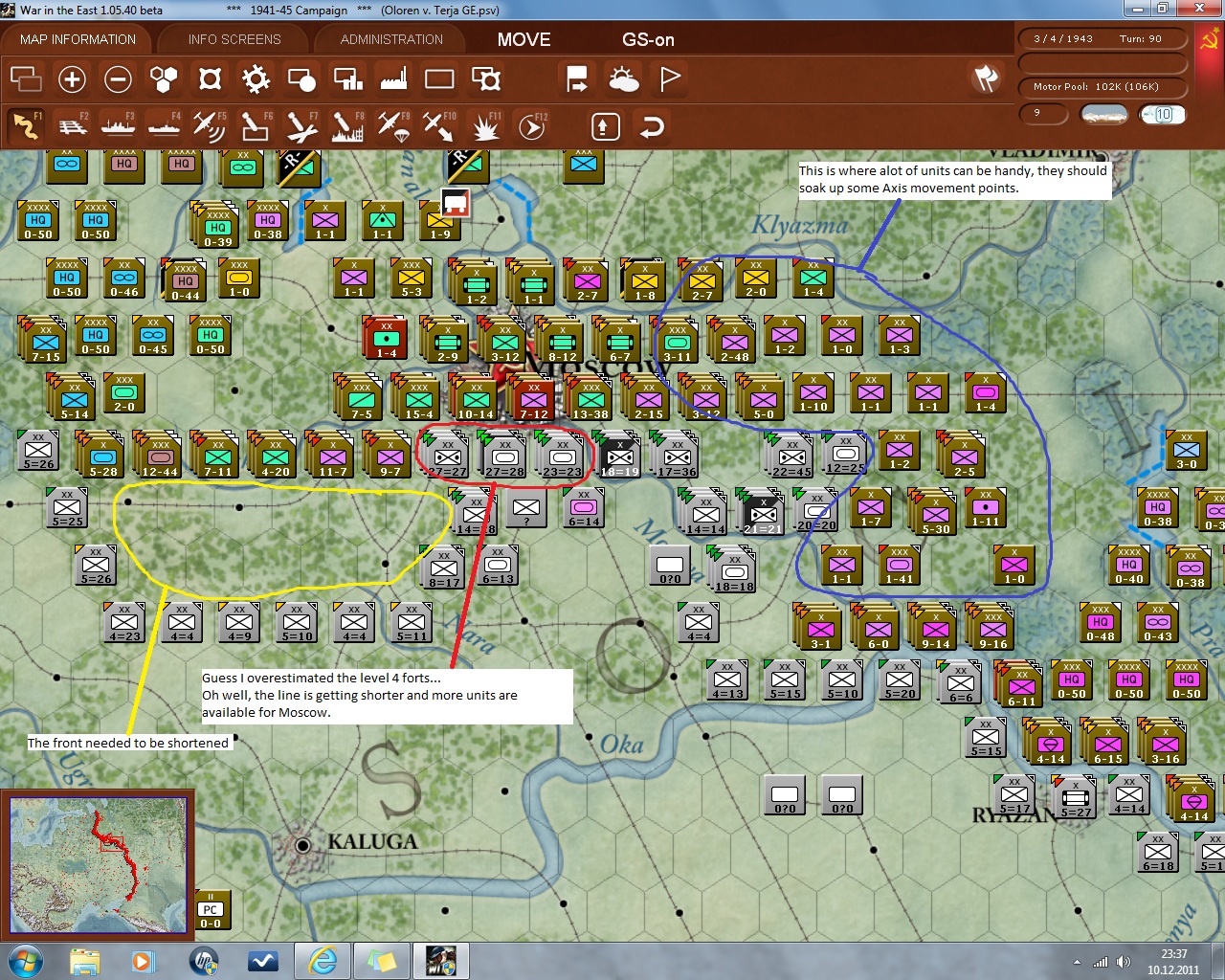Click the rectangle-with-fort toolbar icon
The height and width of the screenshot is (980, 1225).
click(x=486, y=78)
